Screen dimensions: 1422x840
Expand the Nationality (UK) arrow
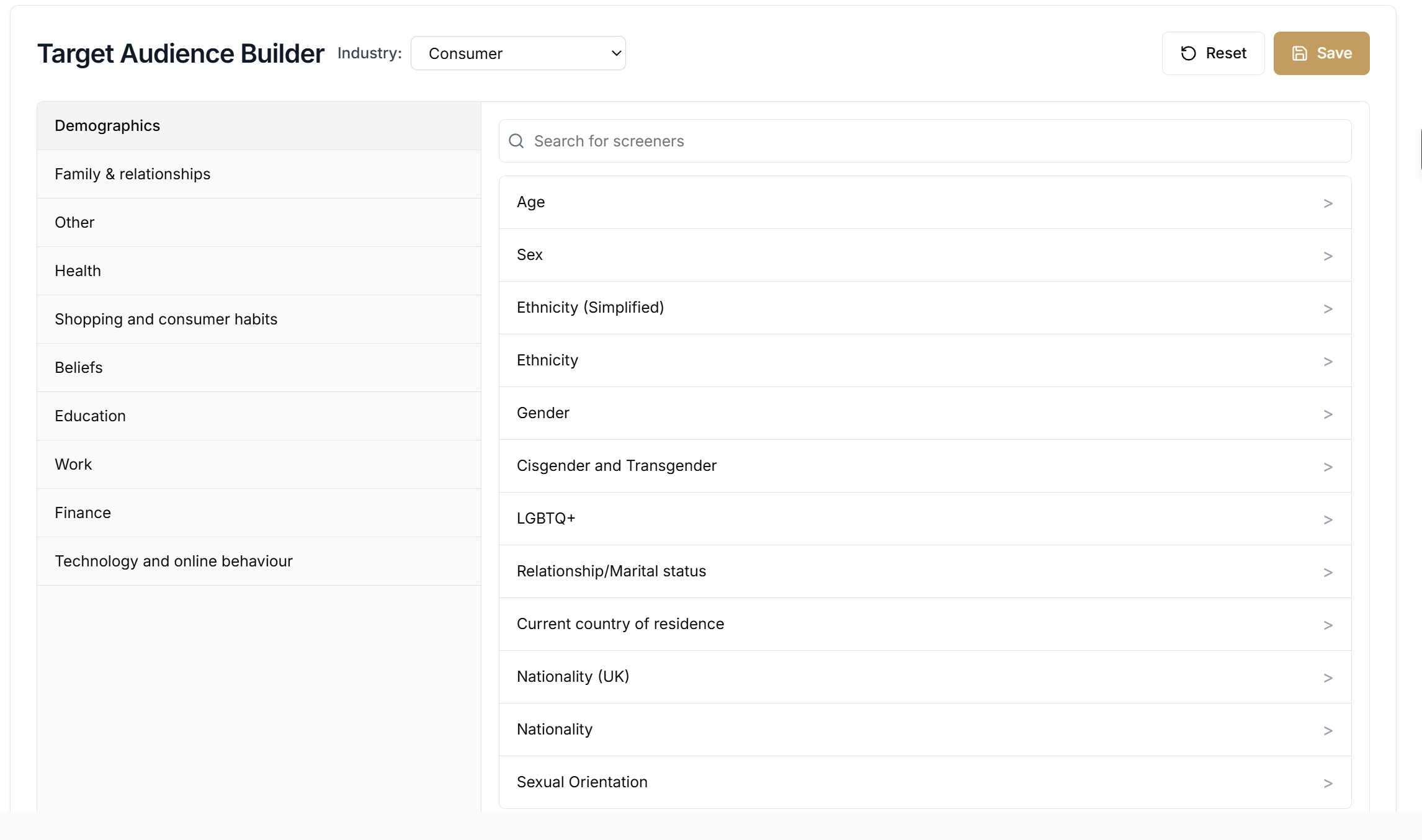click(1328, 678)
